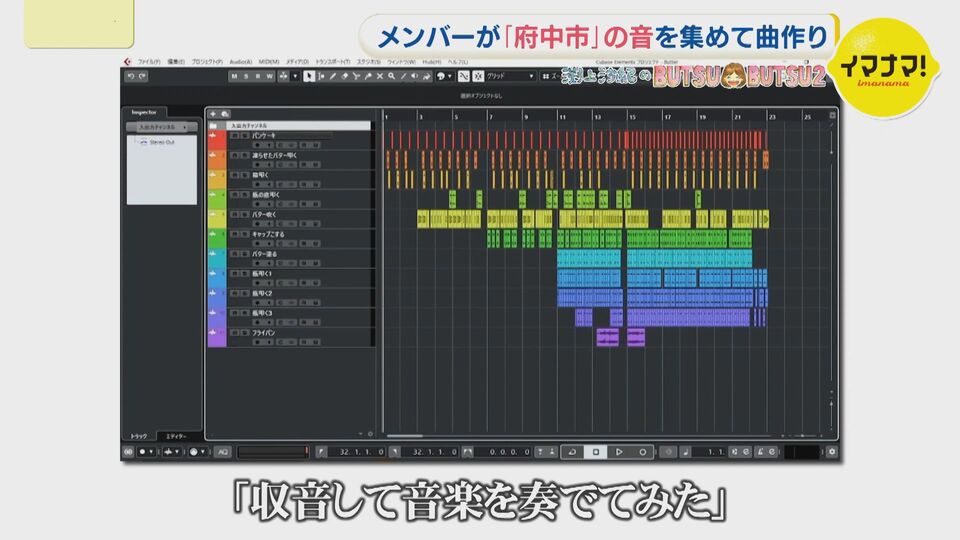Expand the 入出力チャンネル inspector section
This screenshot has height=540, width=960.
pyautogui.click(x=162, y=127)
